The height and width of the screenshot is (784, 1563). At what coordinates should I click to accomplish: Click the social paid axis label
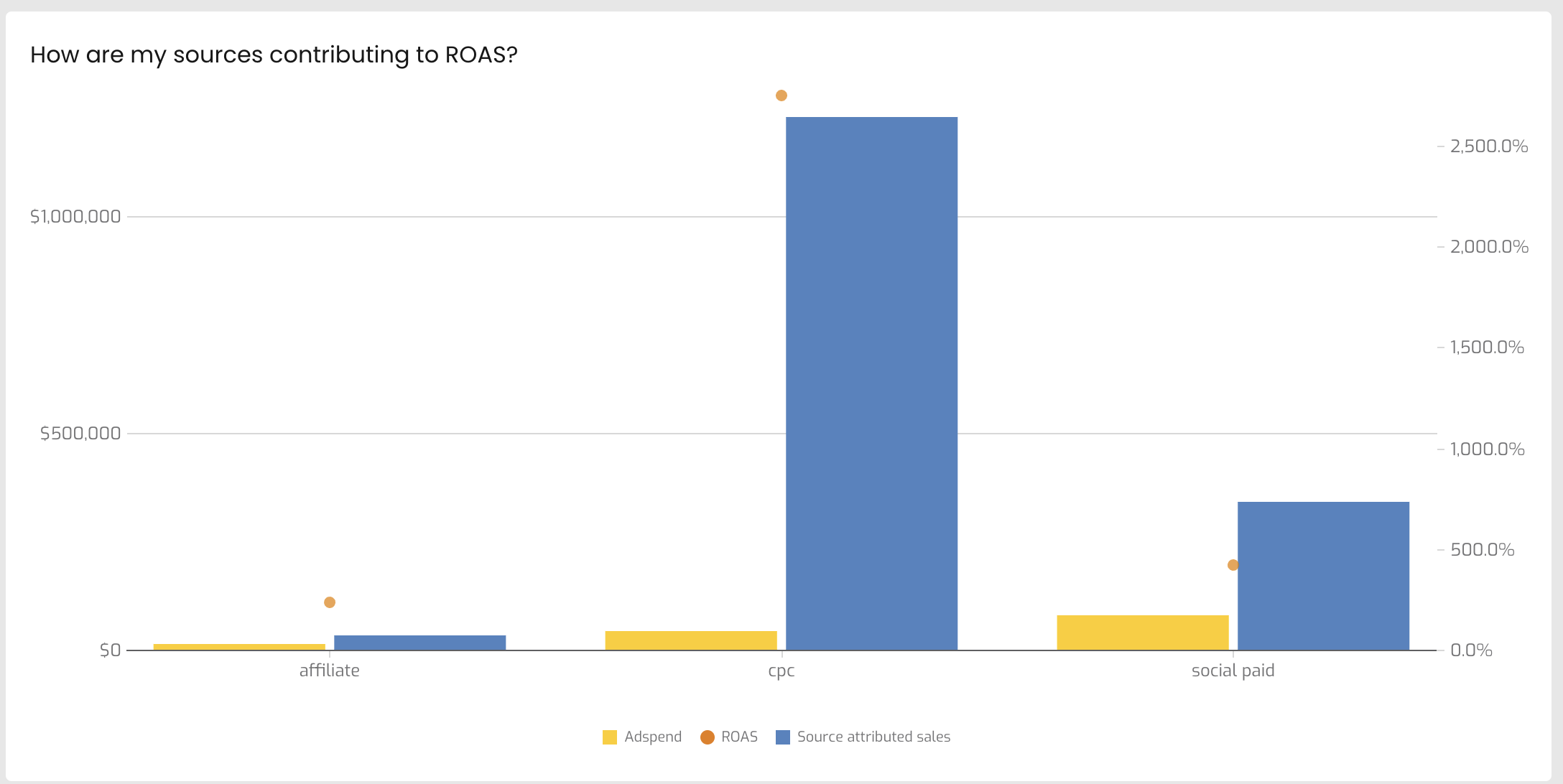pos(1233,671)
